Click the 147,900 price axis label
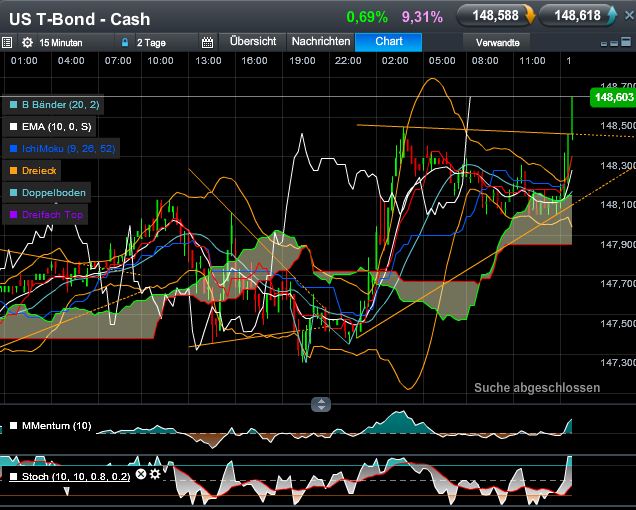 pyautogui.click(x=618, y=244)
